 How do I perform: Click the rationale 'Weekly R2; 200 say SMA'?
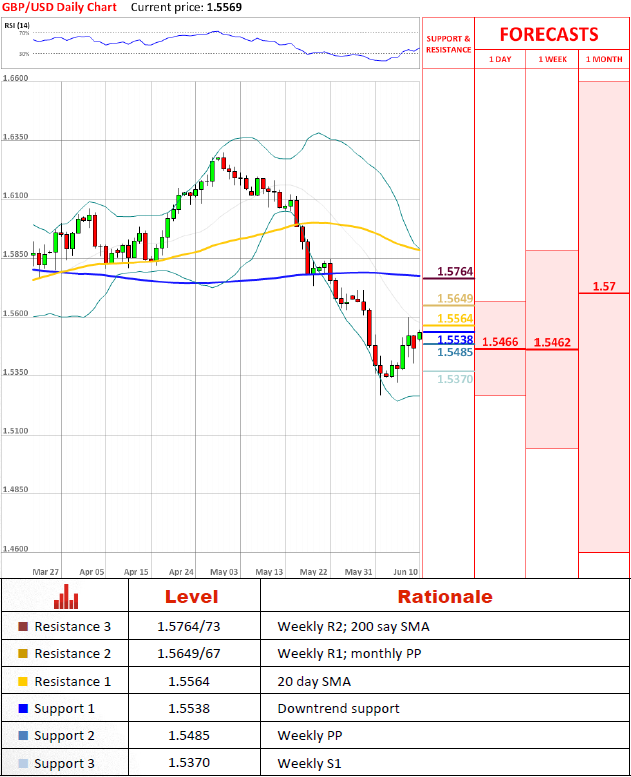(x=353, y=626)
